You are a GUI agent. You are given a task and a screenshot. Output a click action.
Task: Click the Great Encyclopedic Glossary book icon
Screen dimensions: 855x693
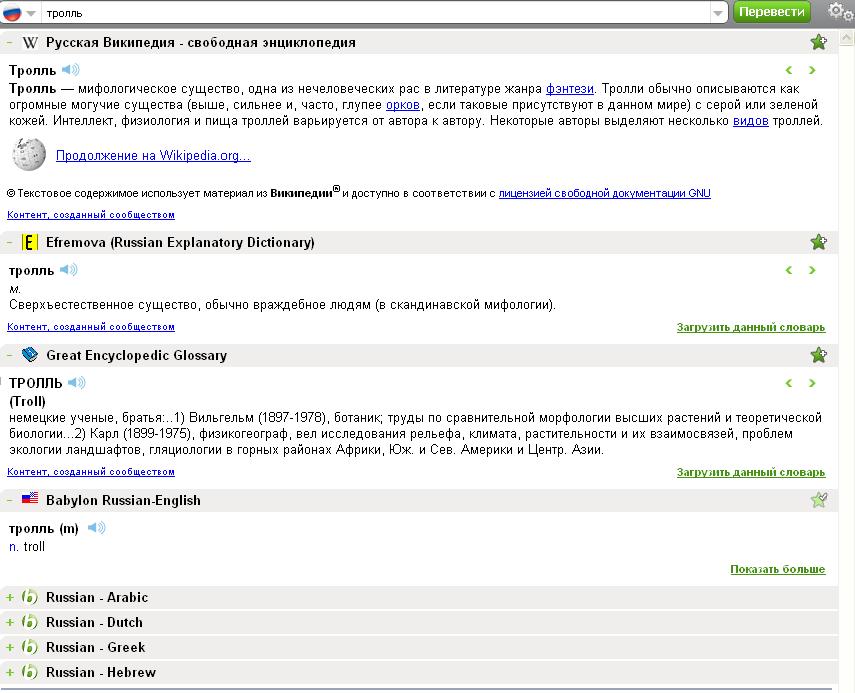[30, 355]
